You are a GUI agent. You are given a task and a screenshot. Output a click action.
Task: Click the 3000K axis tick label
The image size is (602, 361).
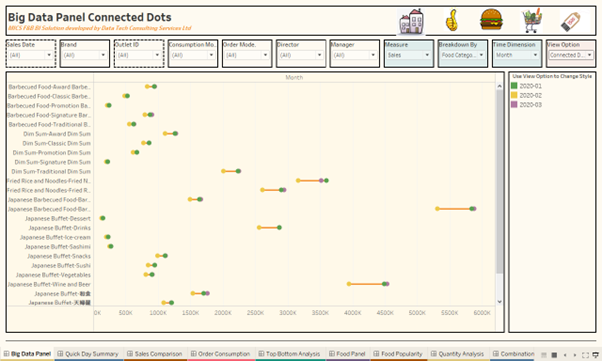[288, 313]
